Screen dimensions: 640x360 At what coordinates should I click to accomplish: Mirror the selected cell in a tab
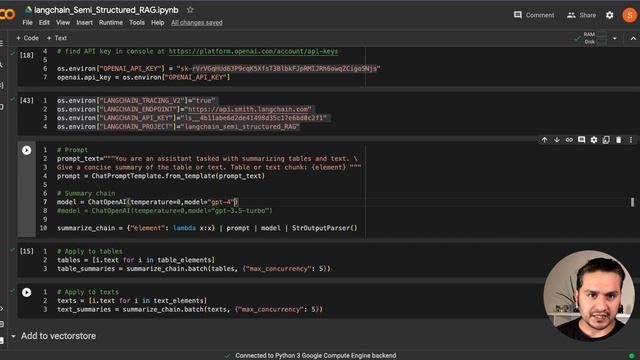point(606,140)
